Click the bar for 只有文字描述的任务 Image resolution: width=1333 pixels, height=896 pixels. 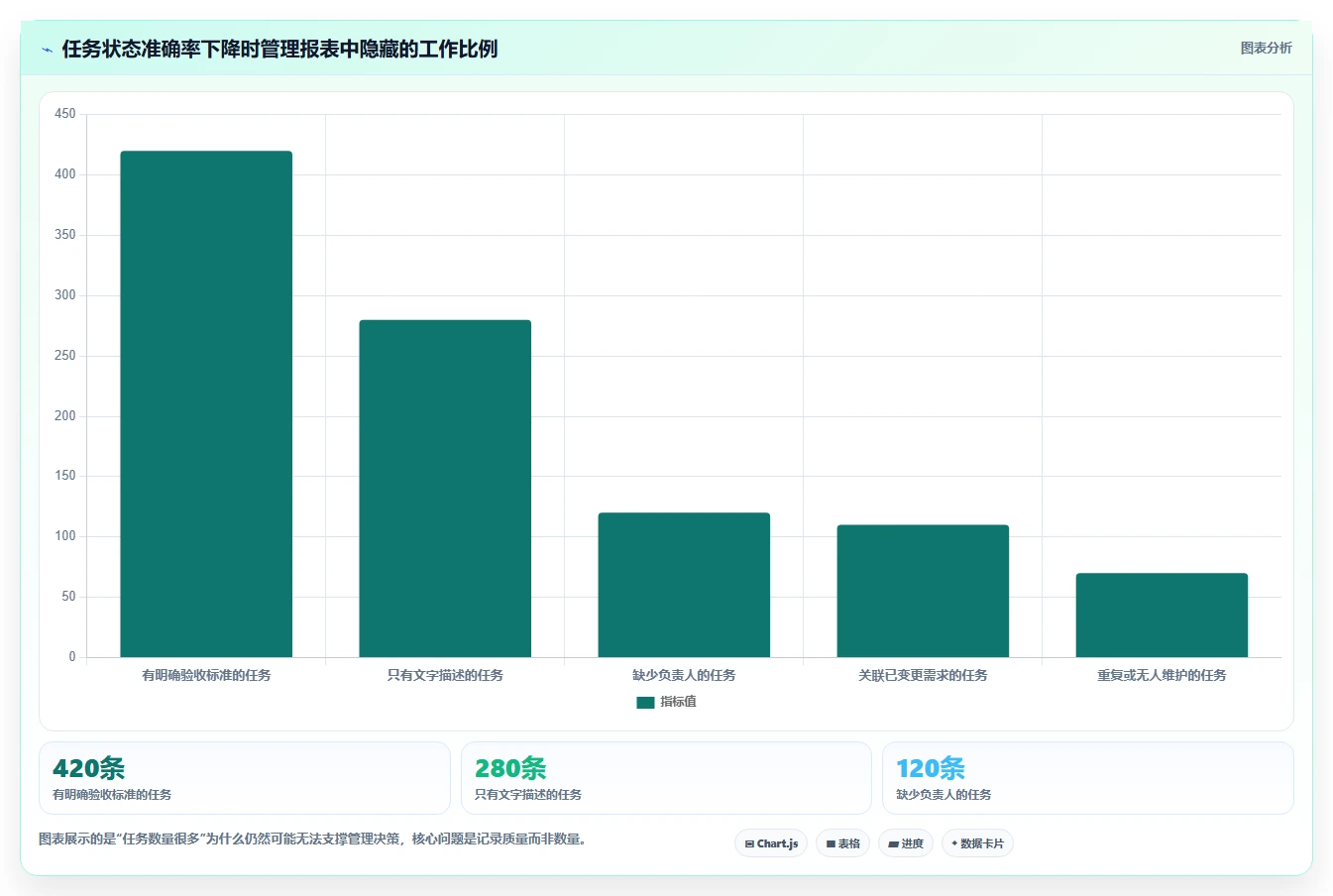click(445, 489)
